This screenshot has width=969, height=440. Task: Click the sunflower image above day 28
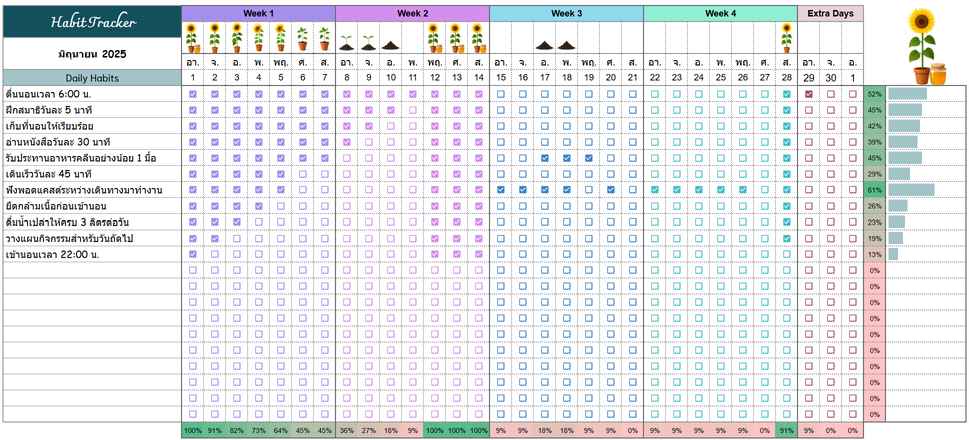[786, 38]
